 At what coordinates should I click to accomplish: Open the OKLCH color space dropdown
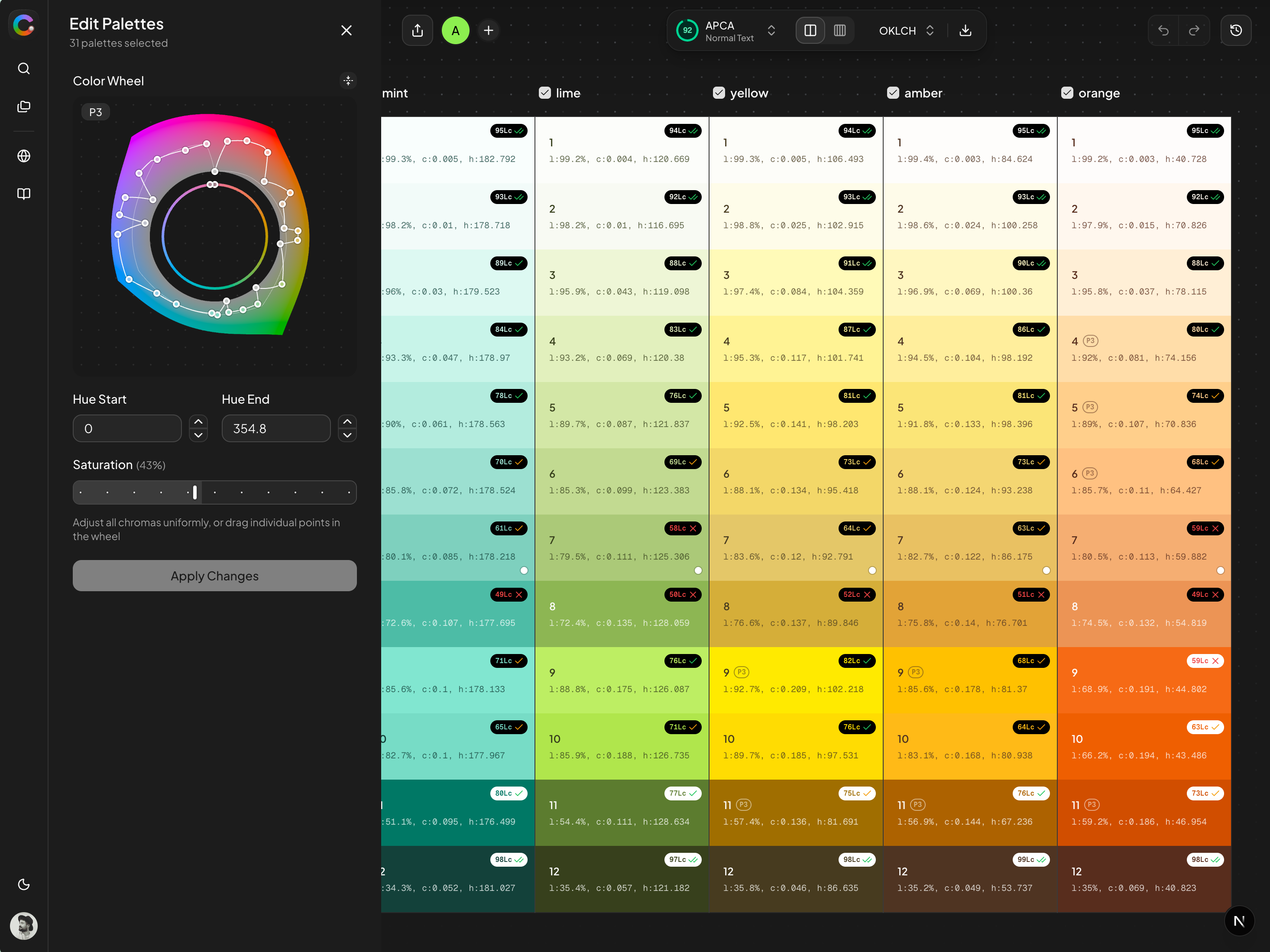pyautogui.click(x=930, y=30)
